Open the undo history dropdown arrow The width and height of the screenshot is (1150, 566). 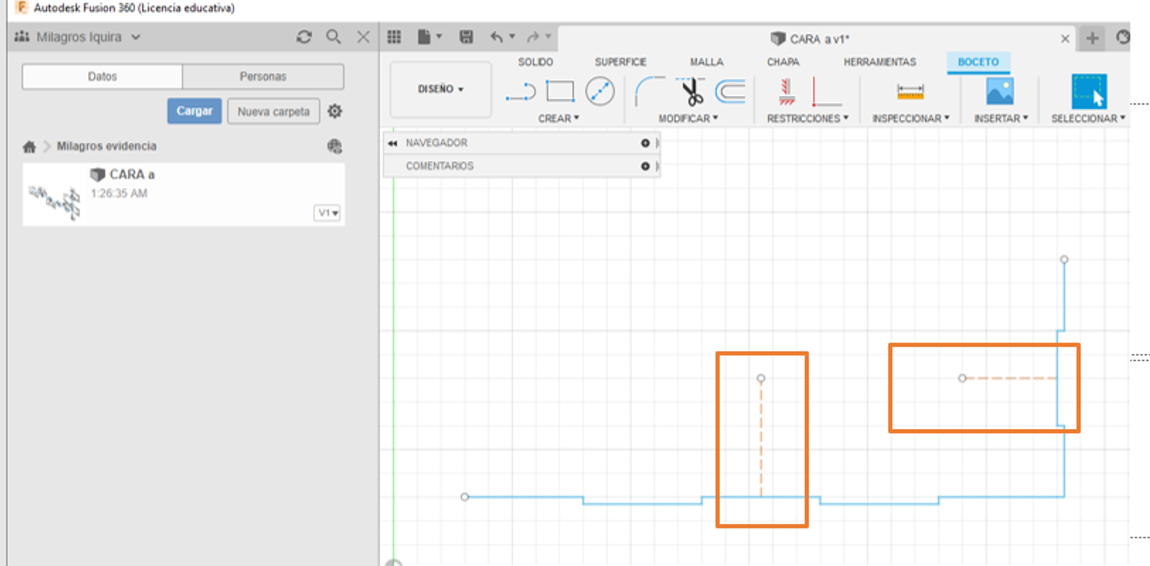512,36
